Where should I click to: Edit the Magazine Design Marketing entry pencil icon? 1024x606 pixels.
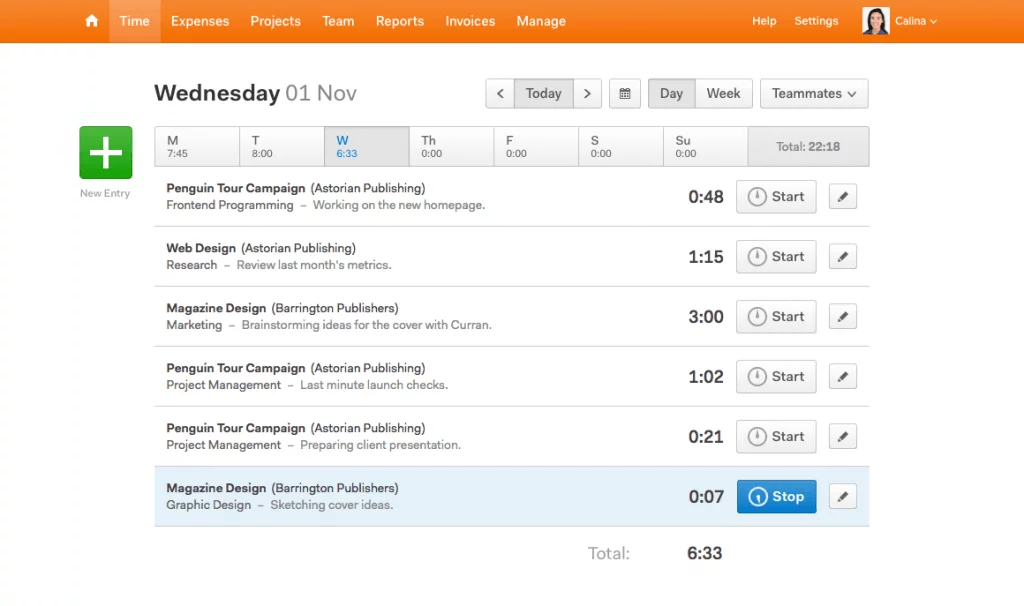click(x=843, y=317)
